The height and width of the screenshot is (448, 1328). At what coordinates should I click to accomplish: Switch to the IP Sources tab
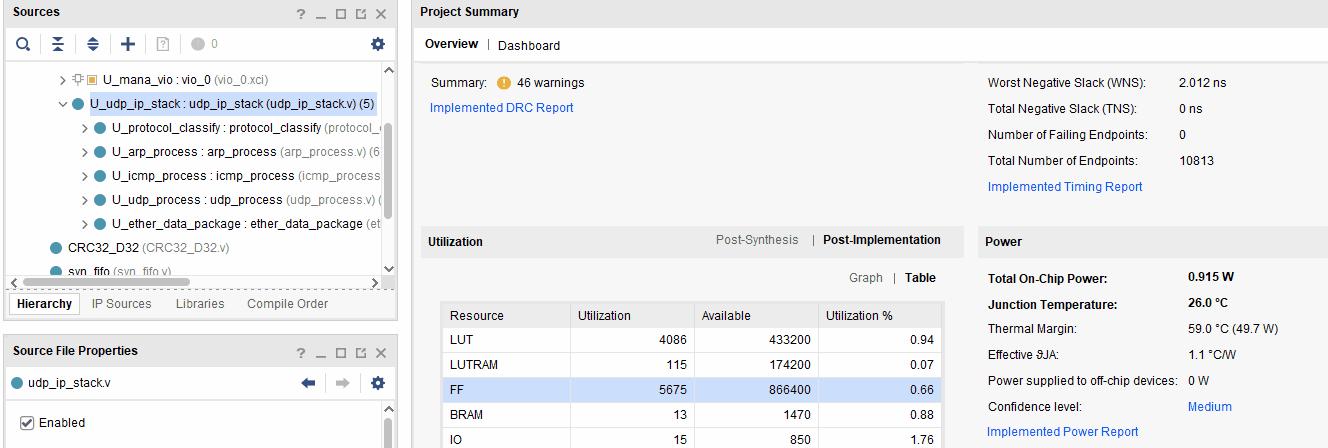(121, 304)
